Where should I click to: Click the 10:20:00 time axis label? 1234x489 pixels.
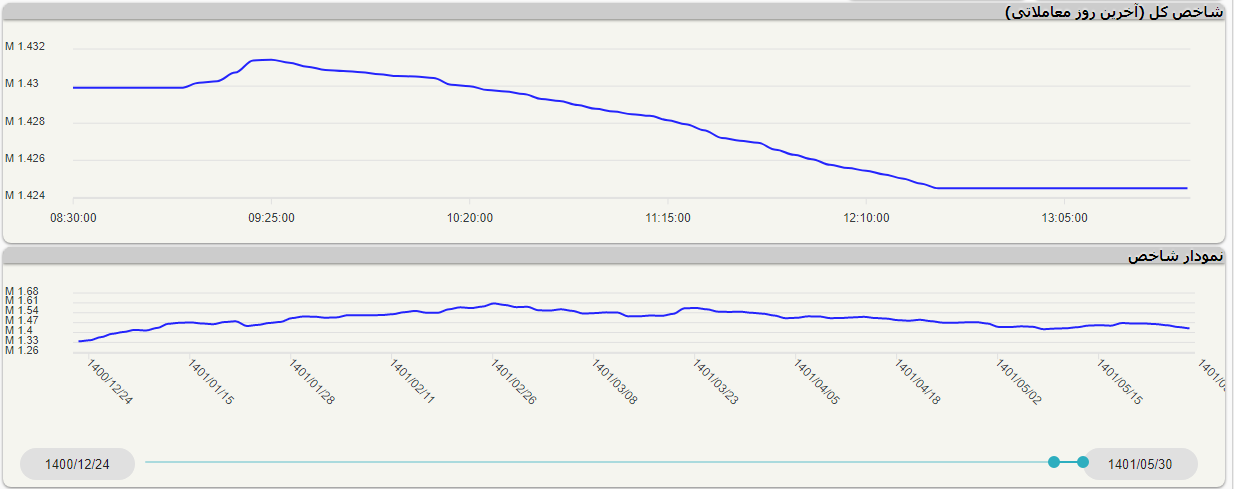[469, 217]
